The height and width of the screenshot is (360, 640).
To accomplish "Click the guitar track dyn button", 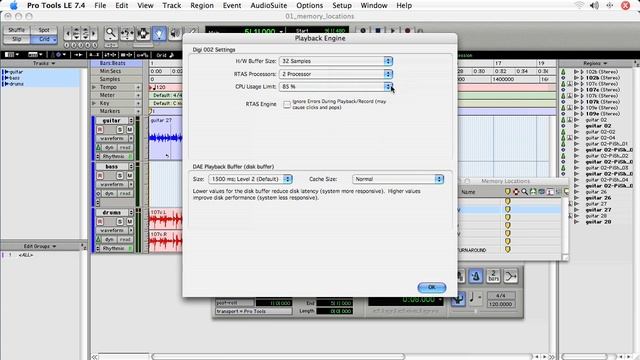I will coord(109,147).
